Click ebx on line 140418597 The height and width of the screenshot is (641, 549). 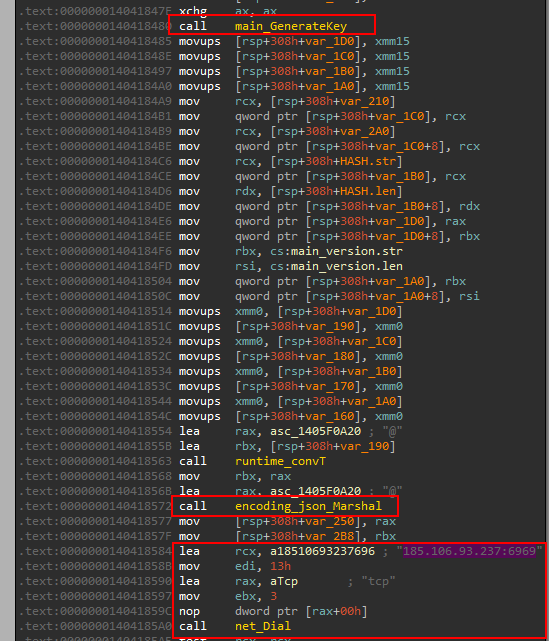pos(245,596)
